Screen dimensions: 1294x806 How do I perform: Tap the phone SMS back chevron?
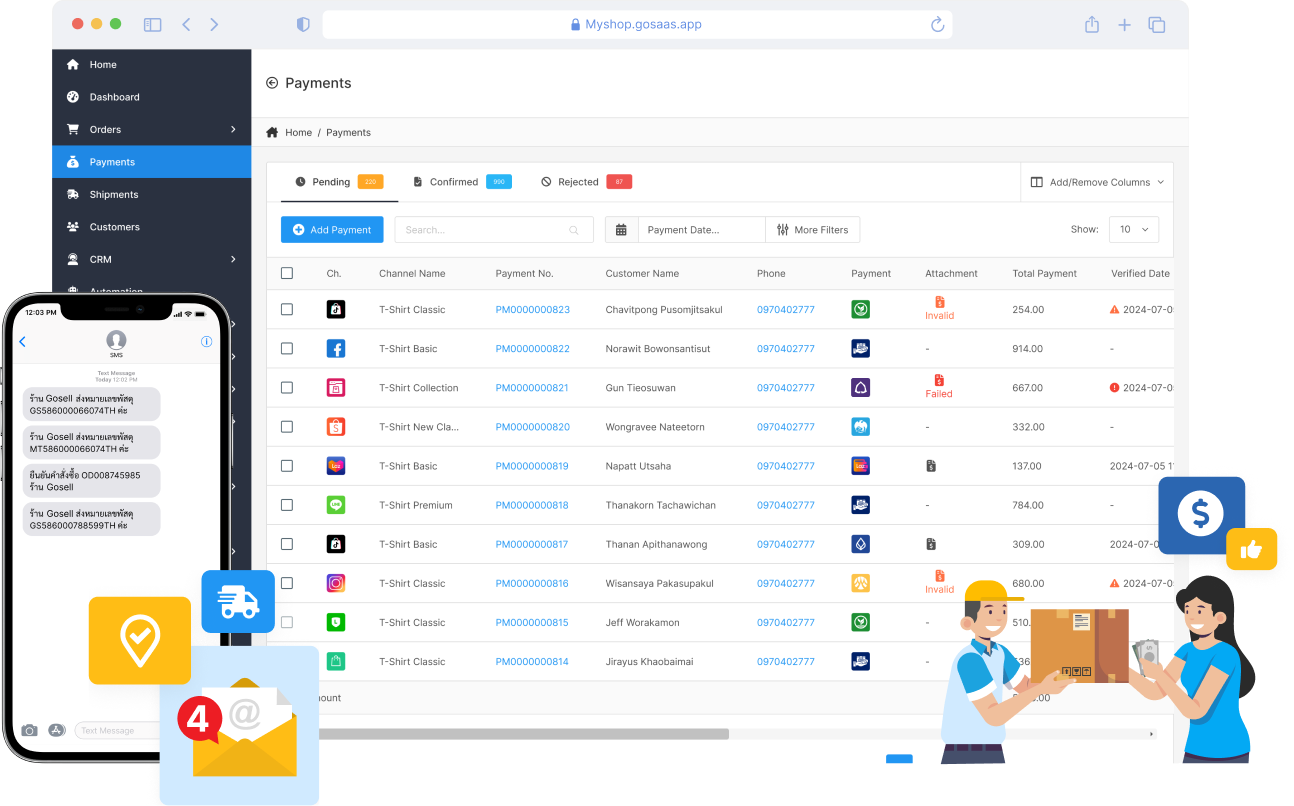click(x=23, y=342)
